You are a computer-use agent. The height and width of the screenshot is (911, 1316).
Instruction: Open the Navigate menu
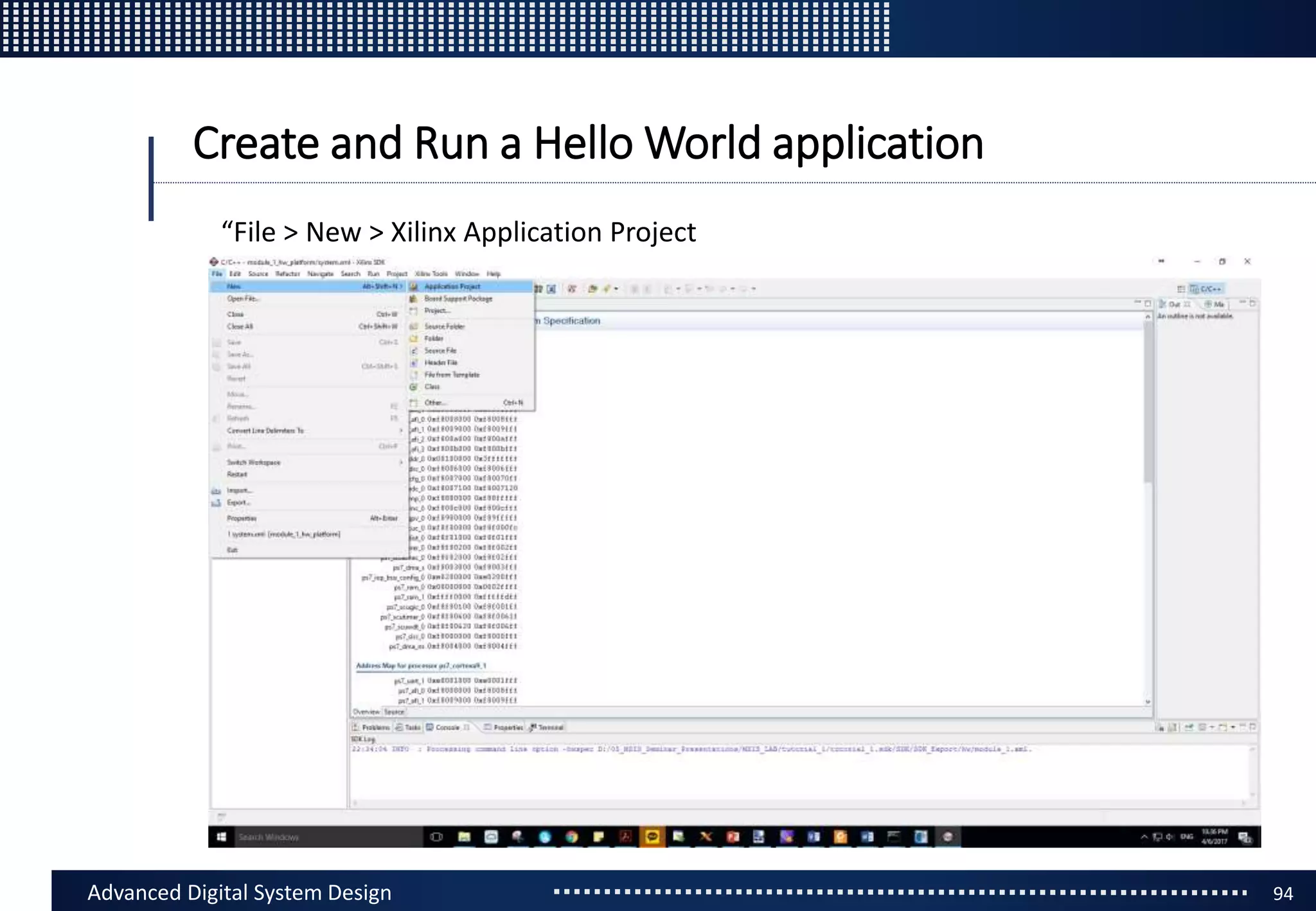pos(320,274)
